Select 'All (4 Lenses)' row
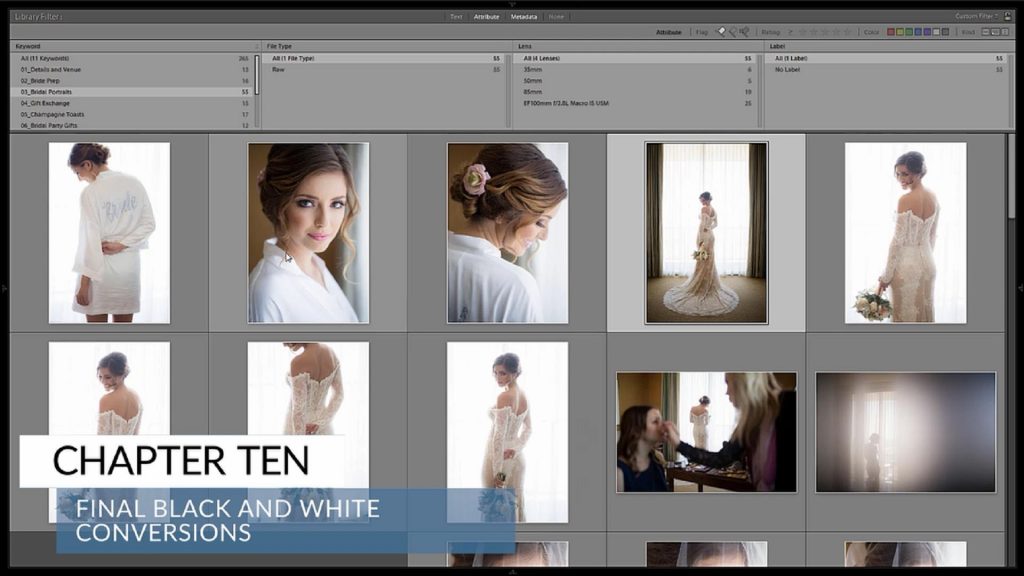Screen dimensions: 1024x576 (635, 58)
